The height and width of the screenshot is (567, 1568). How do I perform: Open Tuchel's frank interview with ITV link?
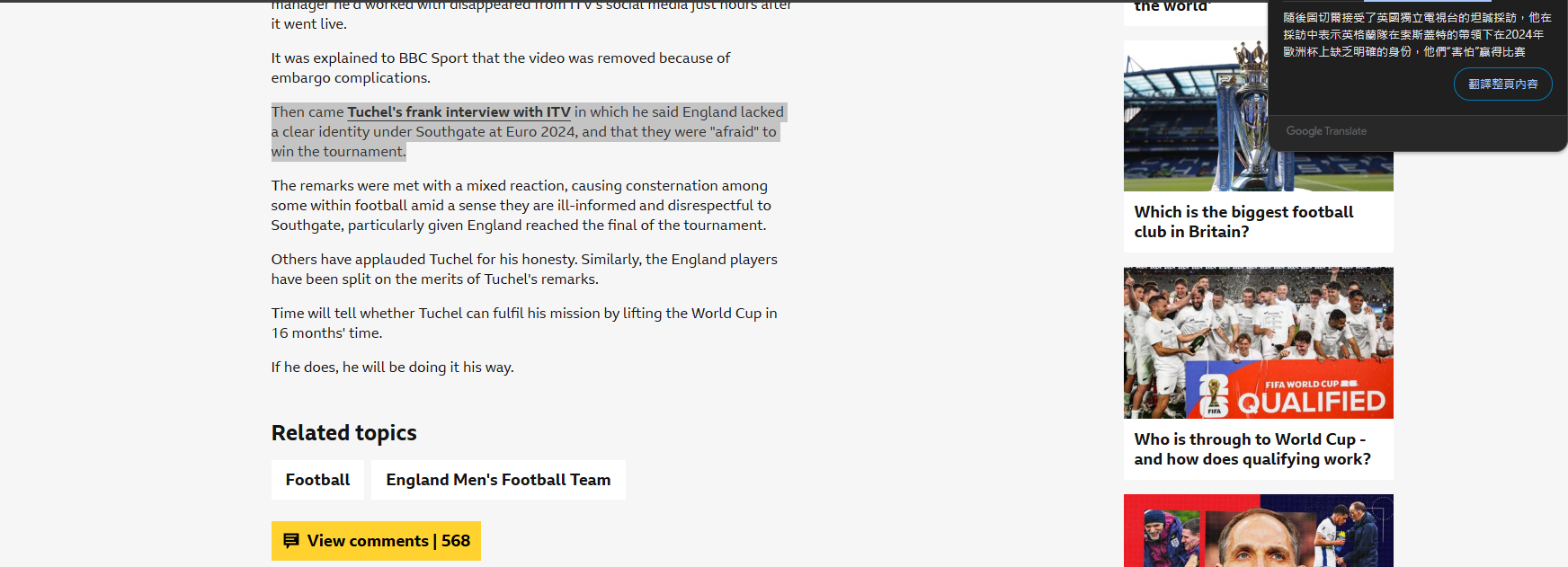pos(459,112)
